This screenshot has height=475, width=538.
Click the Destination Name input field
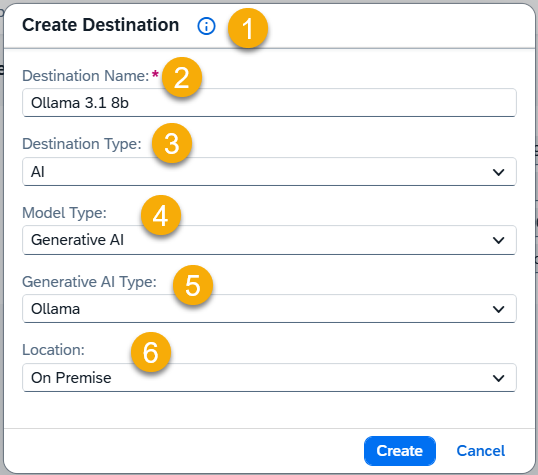point(269,103)
